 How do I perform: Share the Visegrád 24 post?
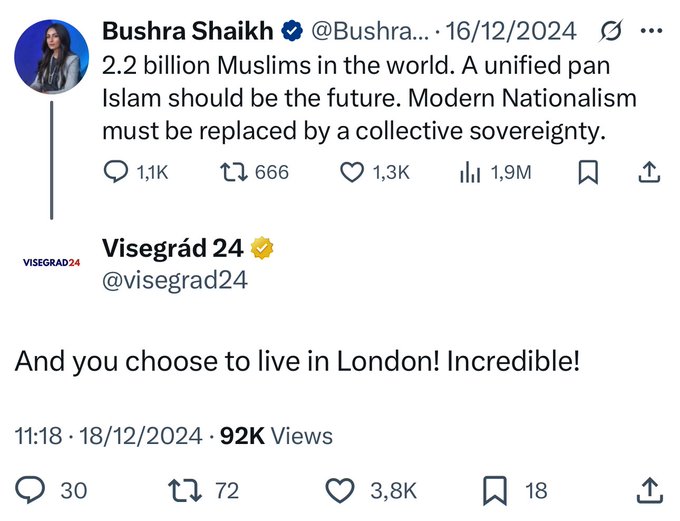coord(648,490)
